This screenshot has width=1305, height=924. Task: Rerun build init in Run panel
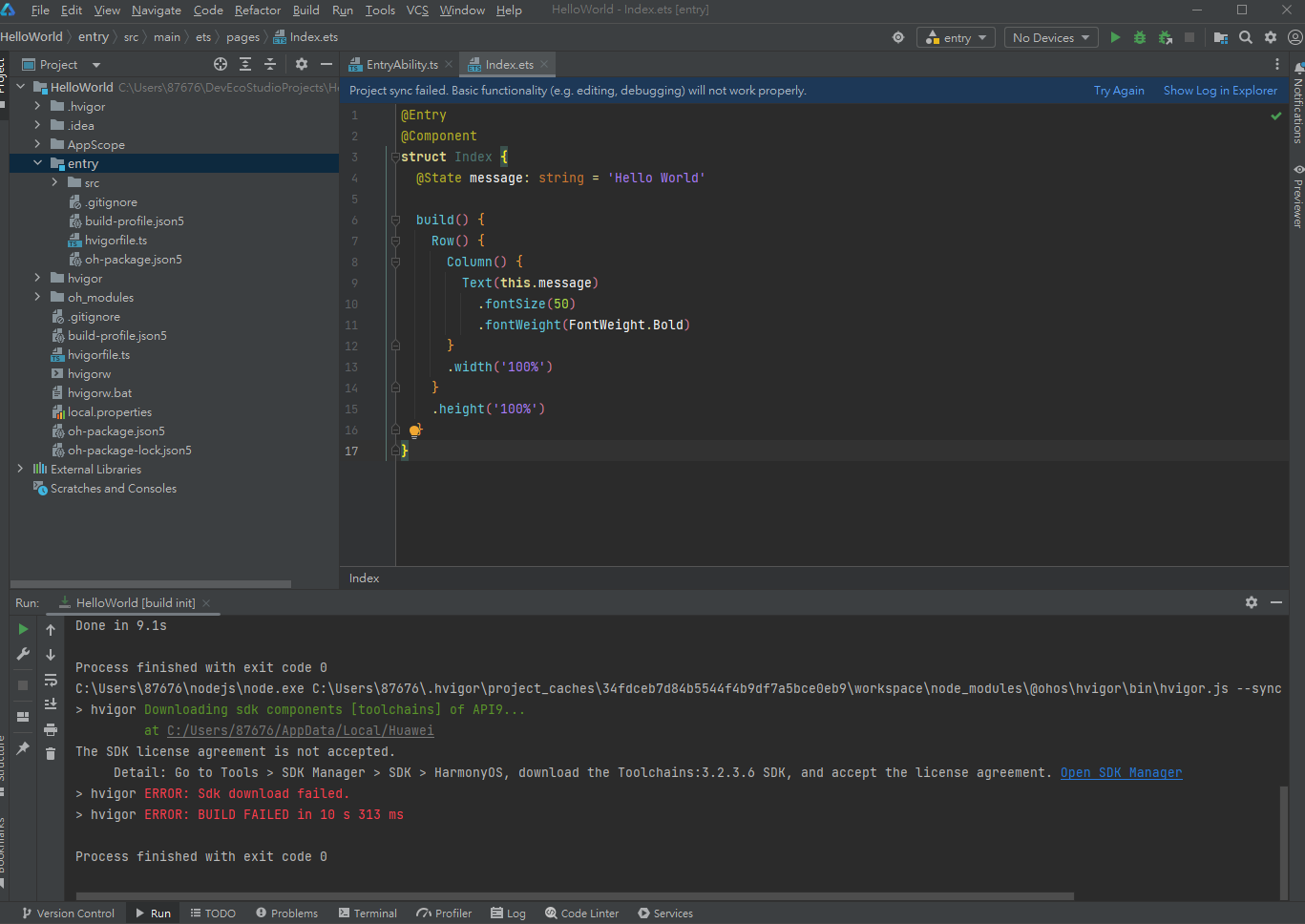coord(23,629)
